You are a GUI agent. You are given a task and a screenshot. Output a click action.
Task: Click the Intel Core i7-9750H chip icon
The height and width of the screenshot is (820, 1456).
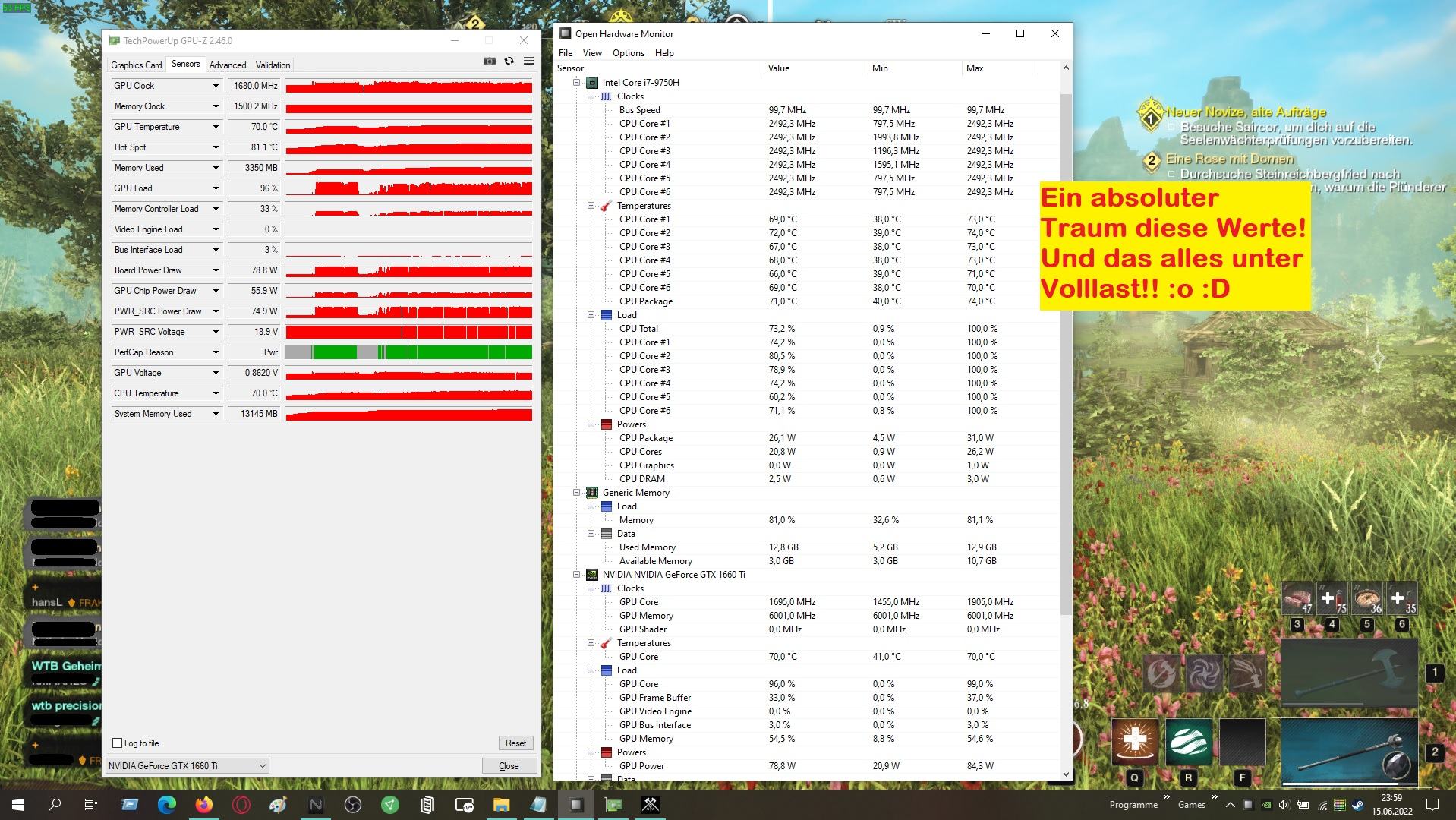(592, 83)
